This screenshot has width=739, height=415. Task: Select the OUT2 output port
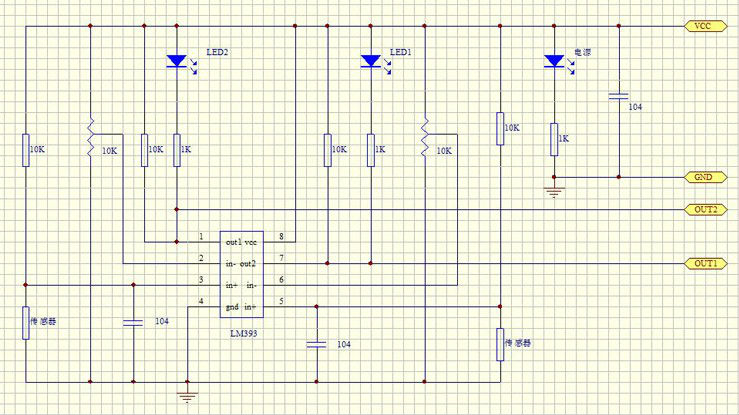703,210
